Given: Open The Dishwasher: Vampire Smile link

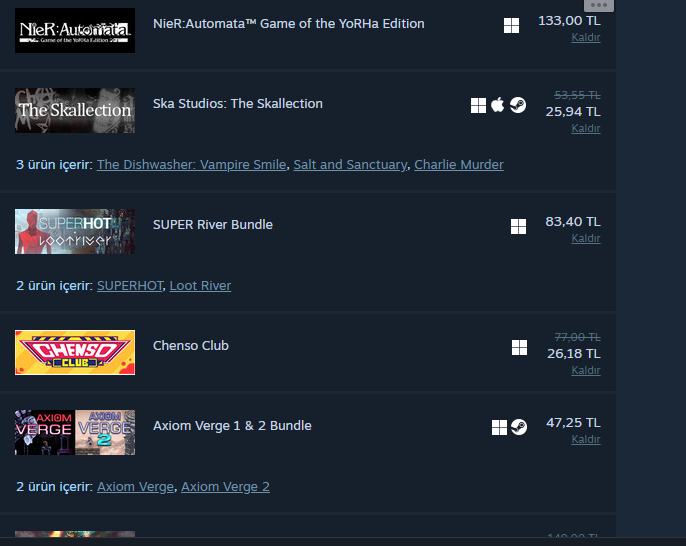Looking at the screenshot, I should (191, 165).
